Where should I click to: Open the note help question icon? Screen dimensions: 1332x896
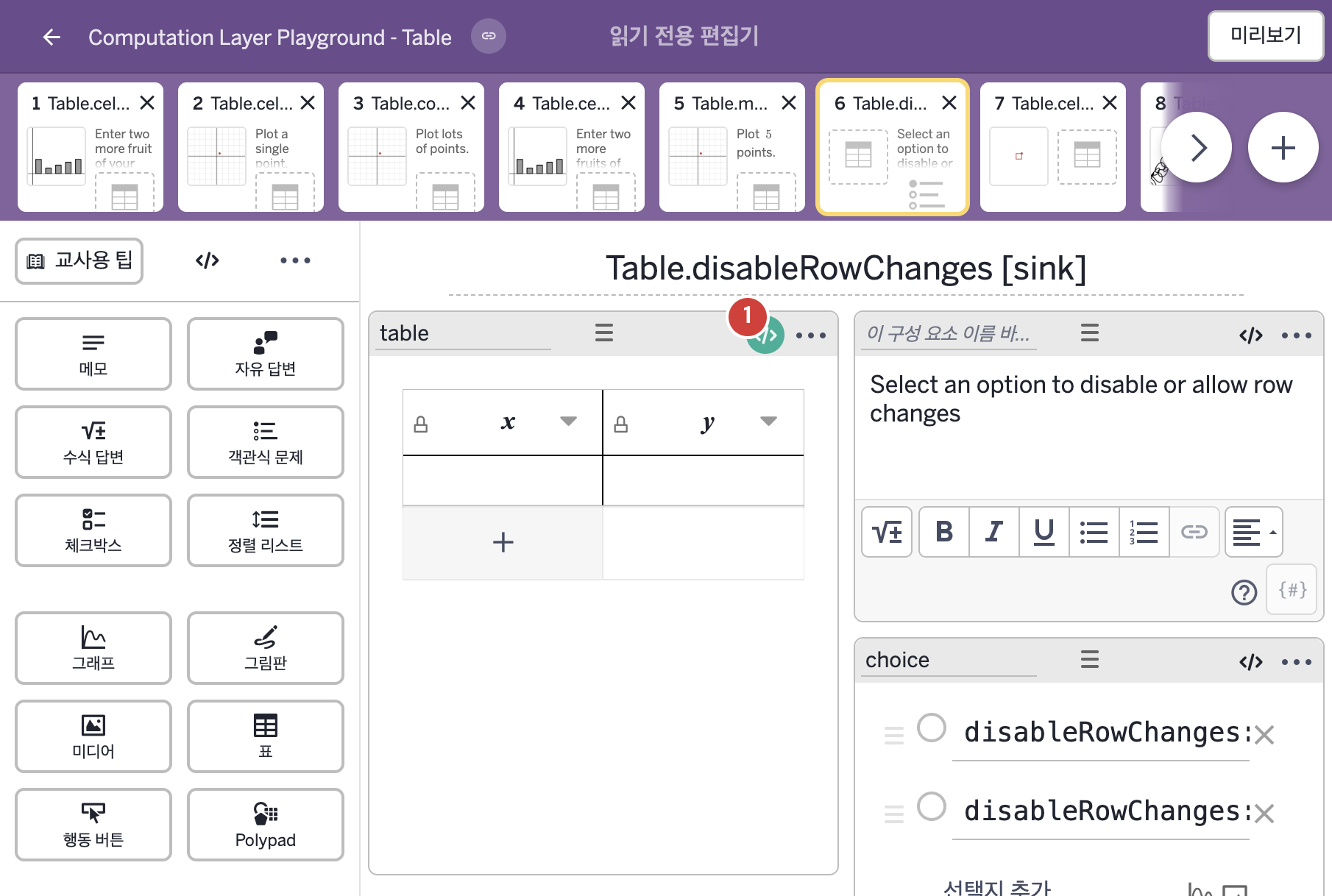pos(1244,592)
